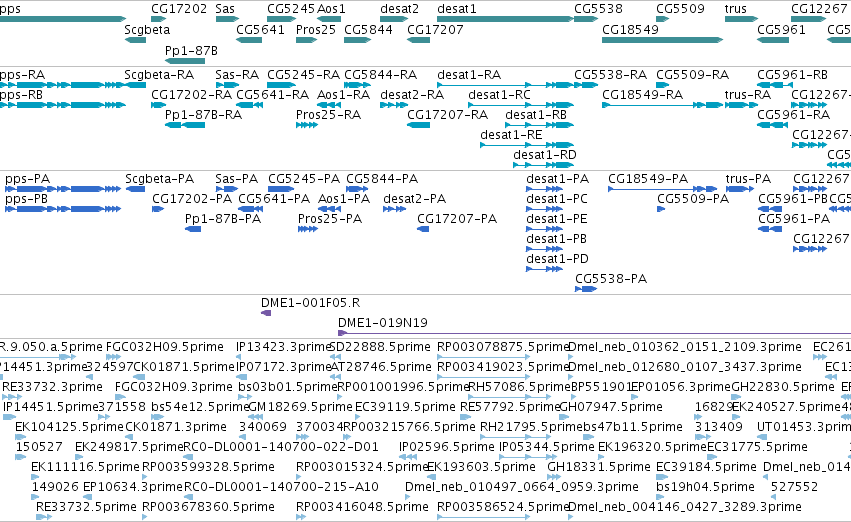Screen dimensions: 851x522
Task: Open the Pp1-87B-RA transcript
Action: (185, 125)
